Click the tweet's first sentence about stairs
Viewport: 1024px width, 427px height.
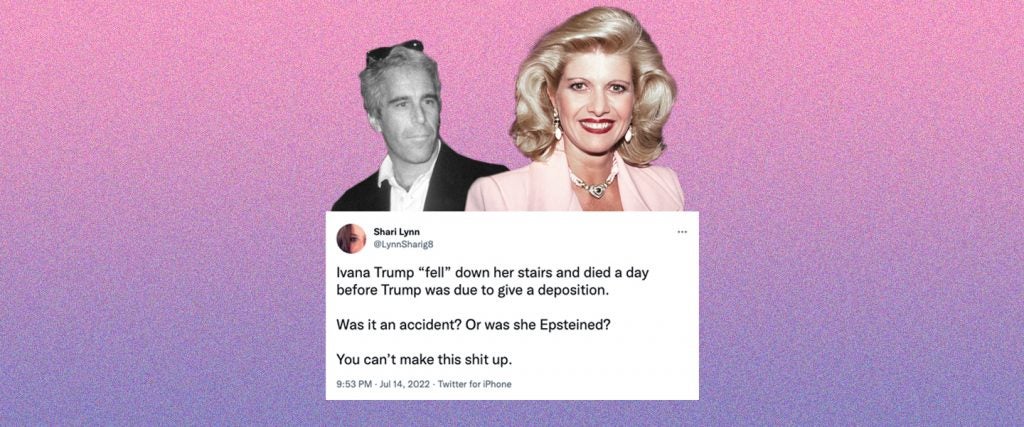coord(492,281)
